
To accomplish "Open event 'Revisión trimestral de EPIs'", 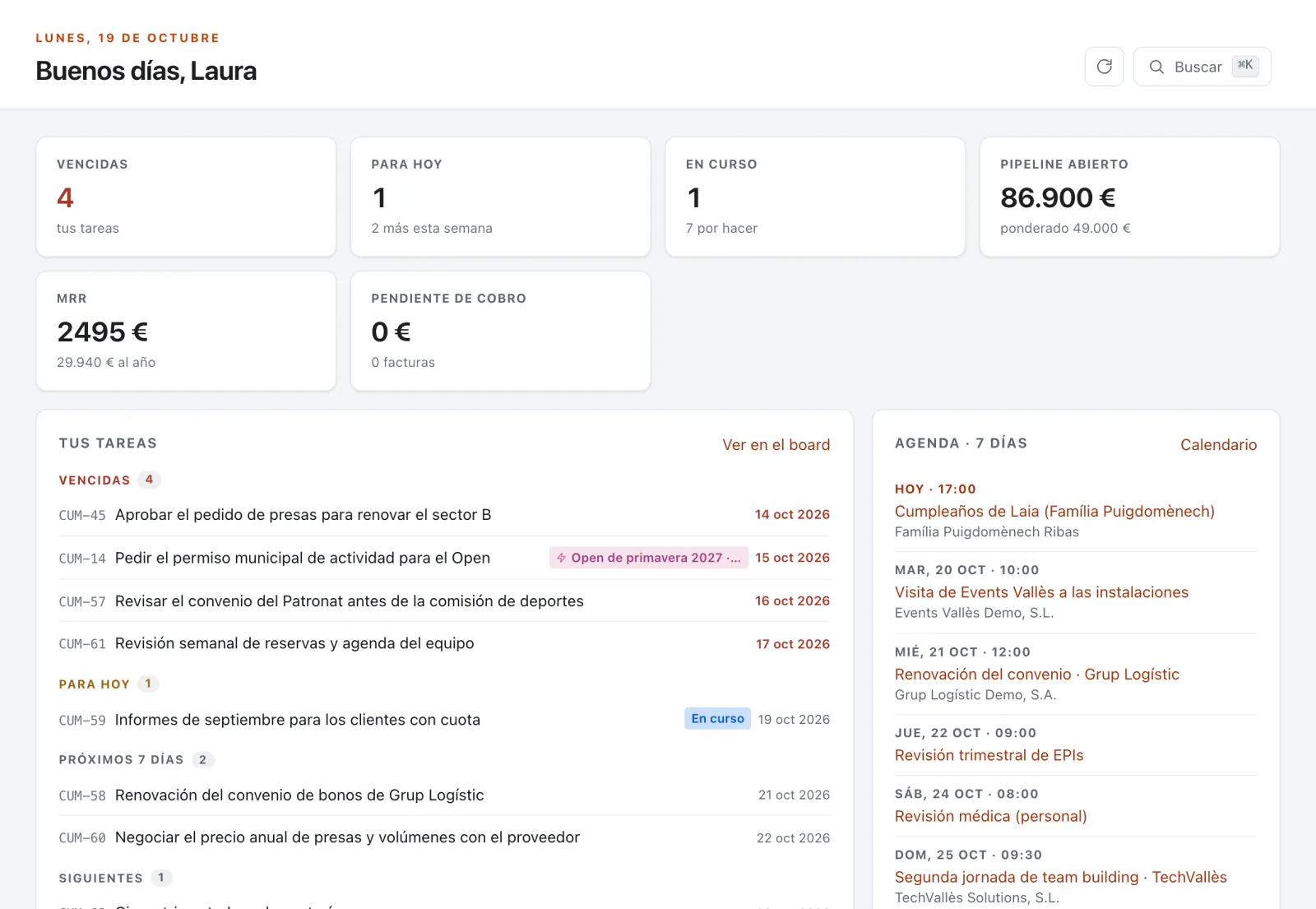I will tap(989, 755).
